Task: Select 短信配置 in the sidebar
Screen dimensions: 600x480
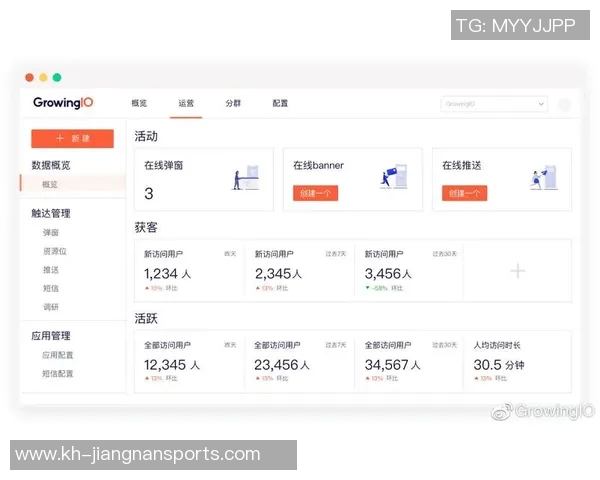Action: click(x=58, y=374)
